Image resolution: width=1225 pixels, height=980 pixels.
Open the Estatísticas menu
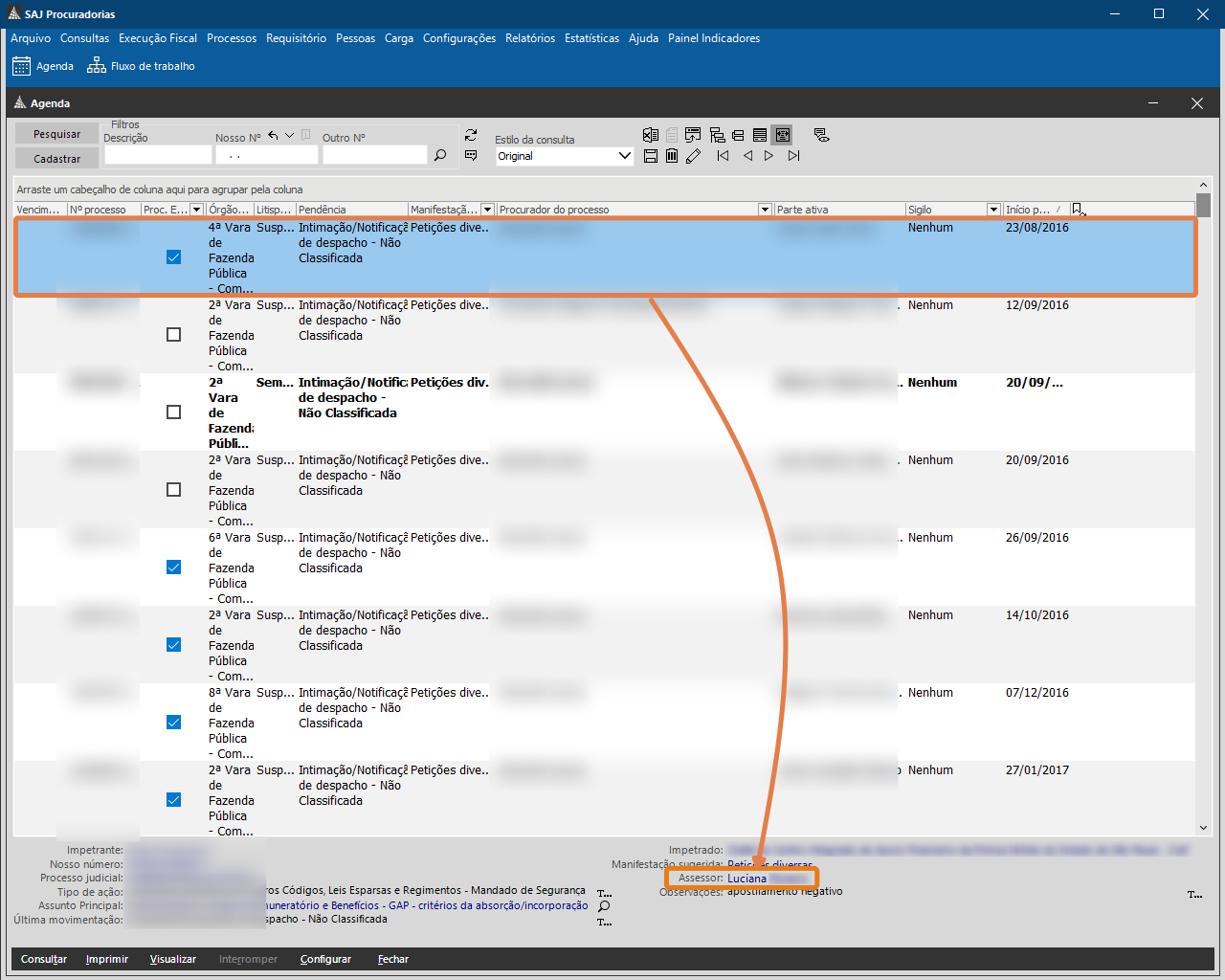pos(591,38)
